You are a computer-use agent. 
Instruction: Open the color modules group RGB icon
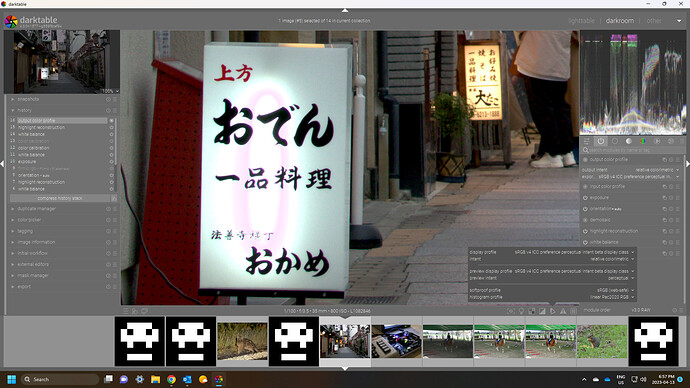(643, 141)
